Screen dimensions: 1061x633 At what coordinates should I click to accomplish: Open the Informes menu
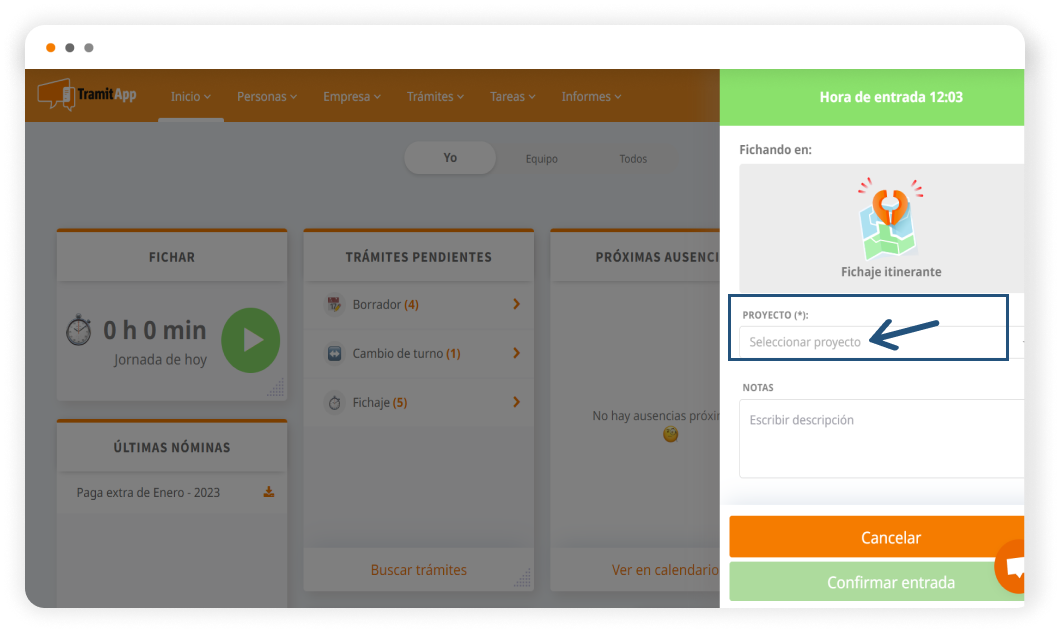point(591,97)
